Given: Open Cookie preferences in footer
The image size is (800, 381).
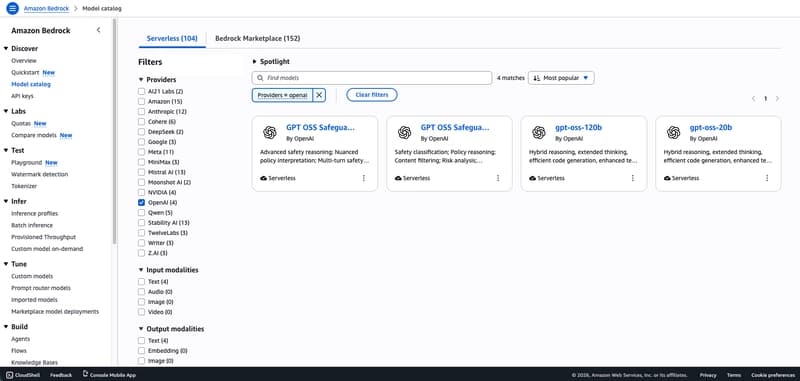Looking at the screenshot, I should click(x=773, y=375).
